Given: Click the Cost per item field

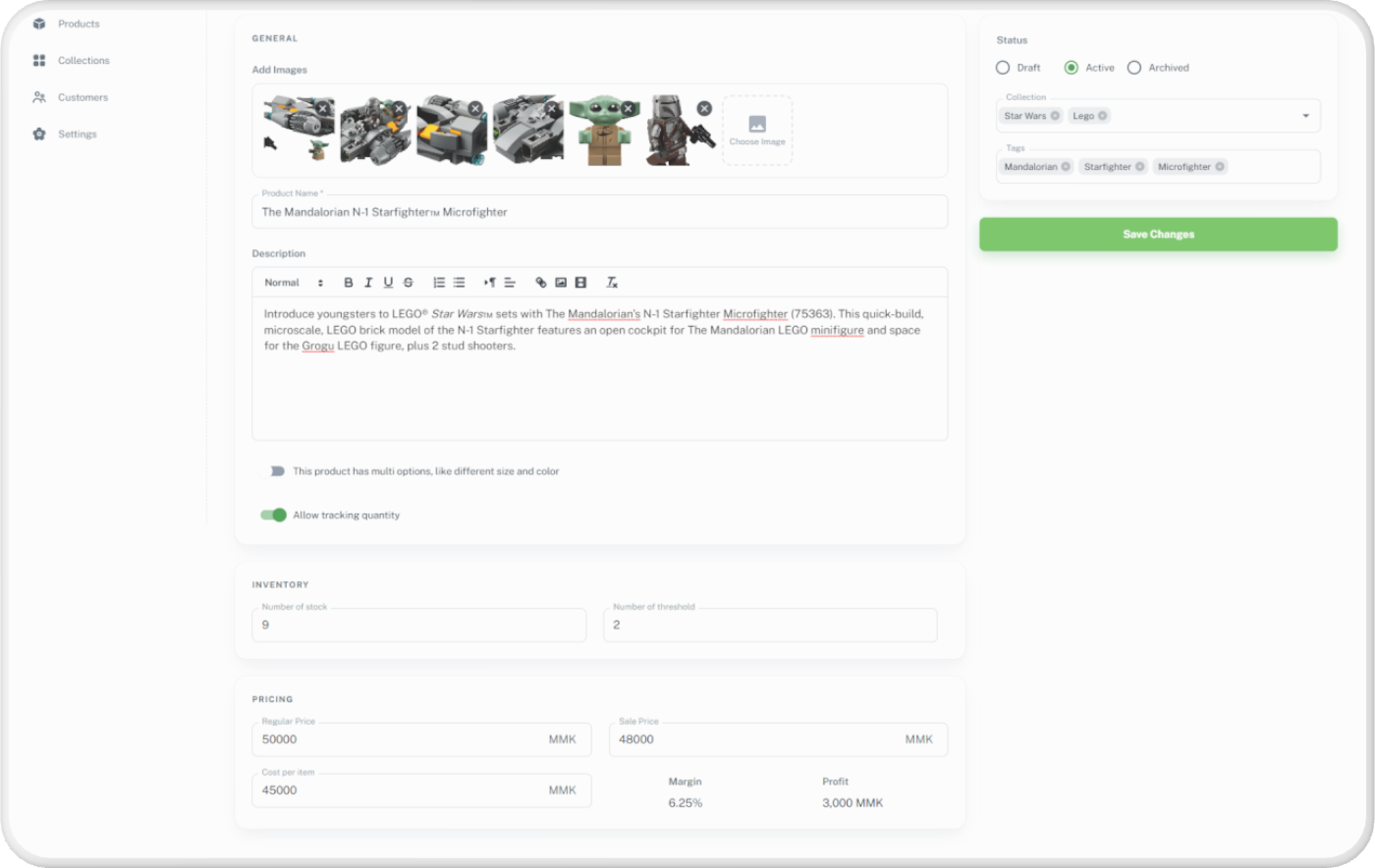Looking at the screenshot, I should pos(421,790).
